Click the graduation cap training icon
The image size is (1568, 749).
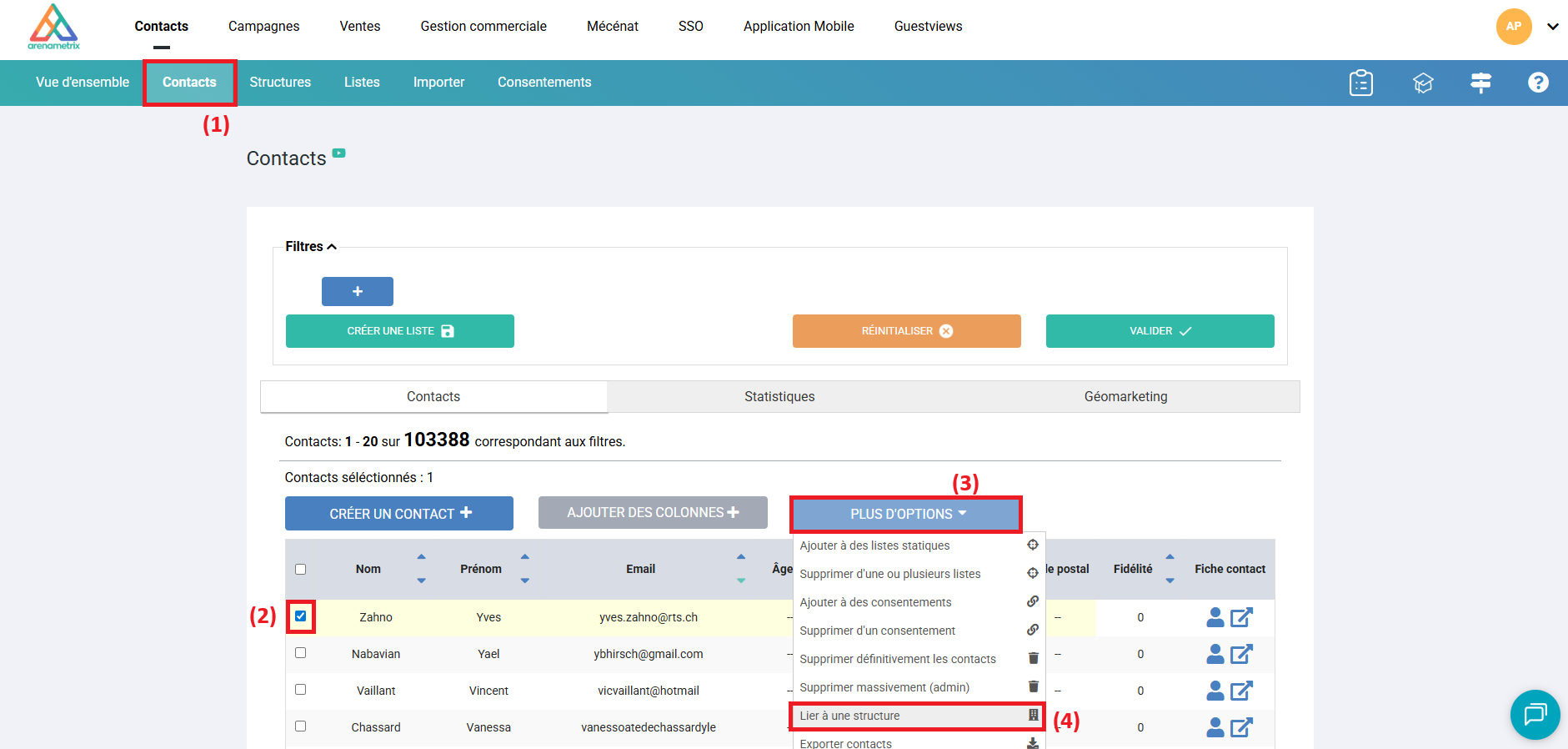tap(1422, 83)
